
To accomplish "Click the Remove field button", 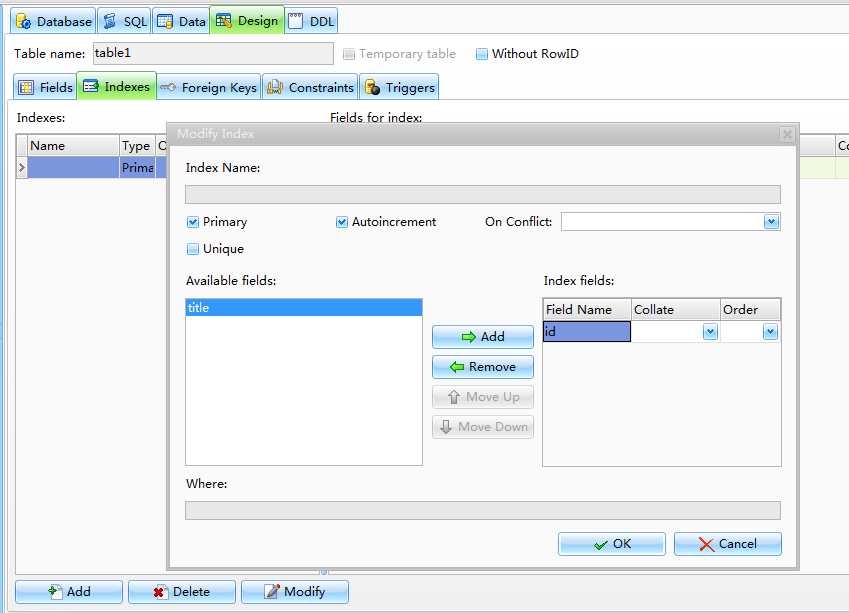I will pos(483,367).
